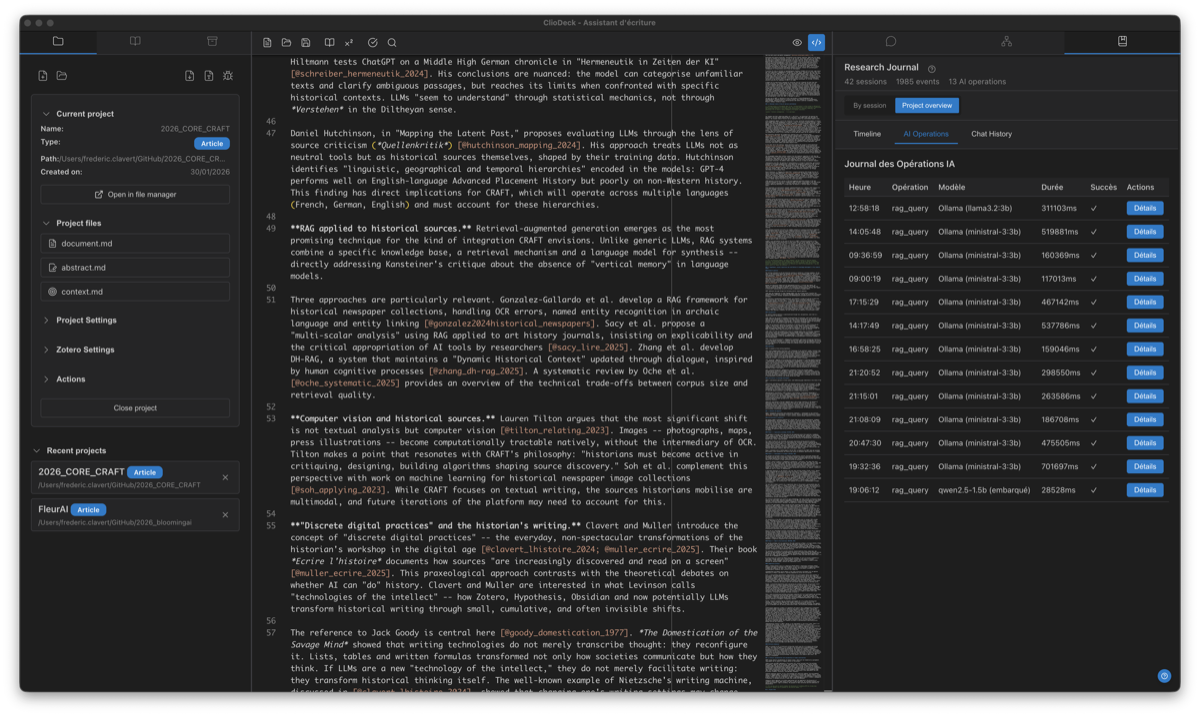The width and height of the screenshot is (1200, 716).
Task: Toggle the preview eye icon
Action: 797,43
